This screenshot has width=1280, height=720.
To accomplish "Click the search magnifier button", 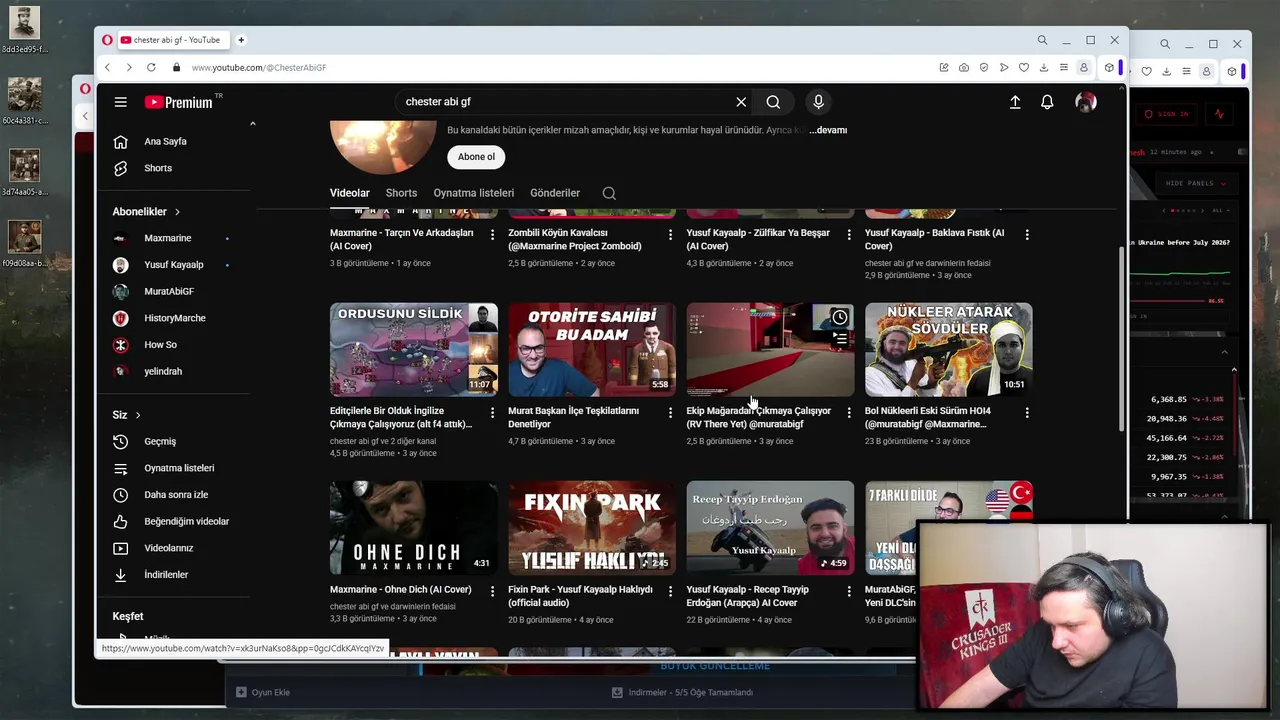I will click(773, 102).
